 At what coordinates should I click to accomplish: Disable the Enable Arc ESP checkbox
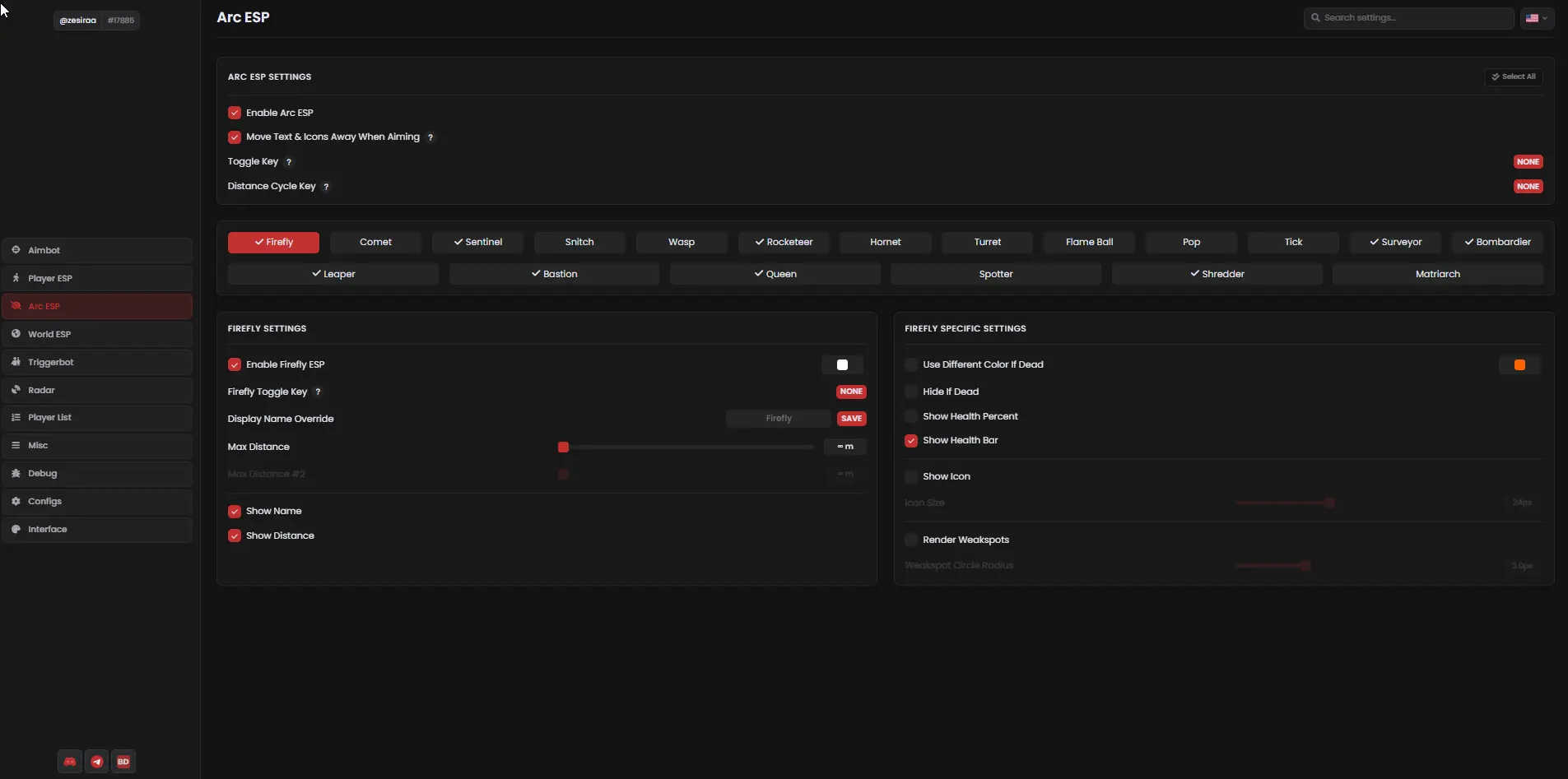tap(235, 113)
